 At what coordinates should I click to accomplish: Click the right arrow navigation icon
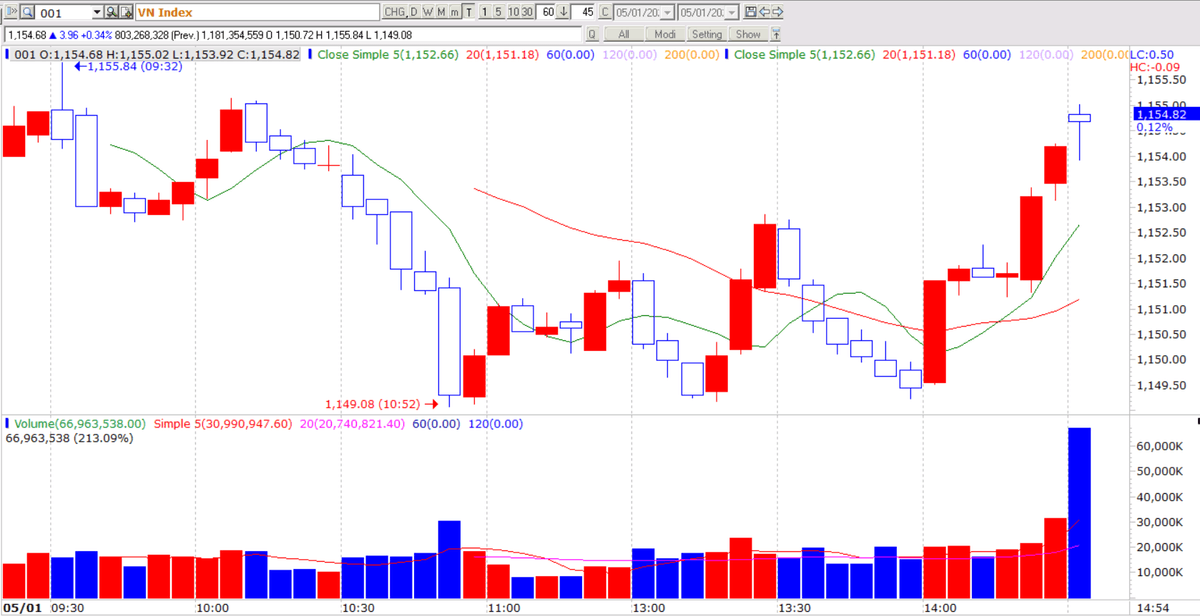coord(778,12)
